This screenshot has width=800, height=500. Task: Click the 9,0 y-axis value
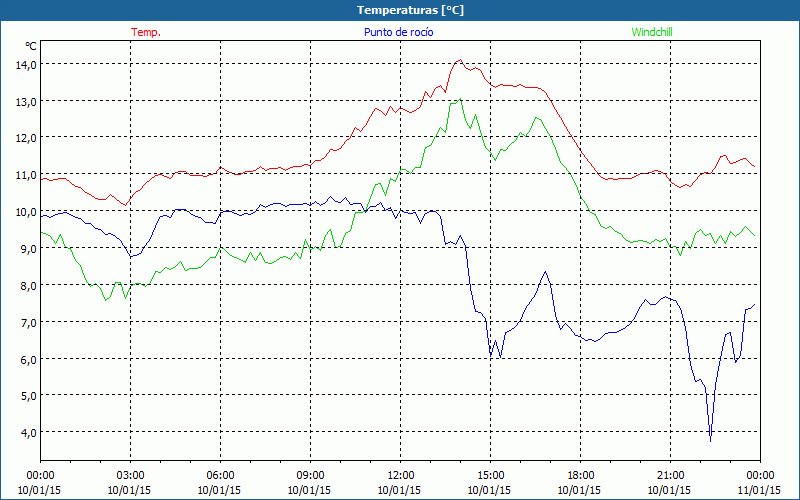click(28, 248)
